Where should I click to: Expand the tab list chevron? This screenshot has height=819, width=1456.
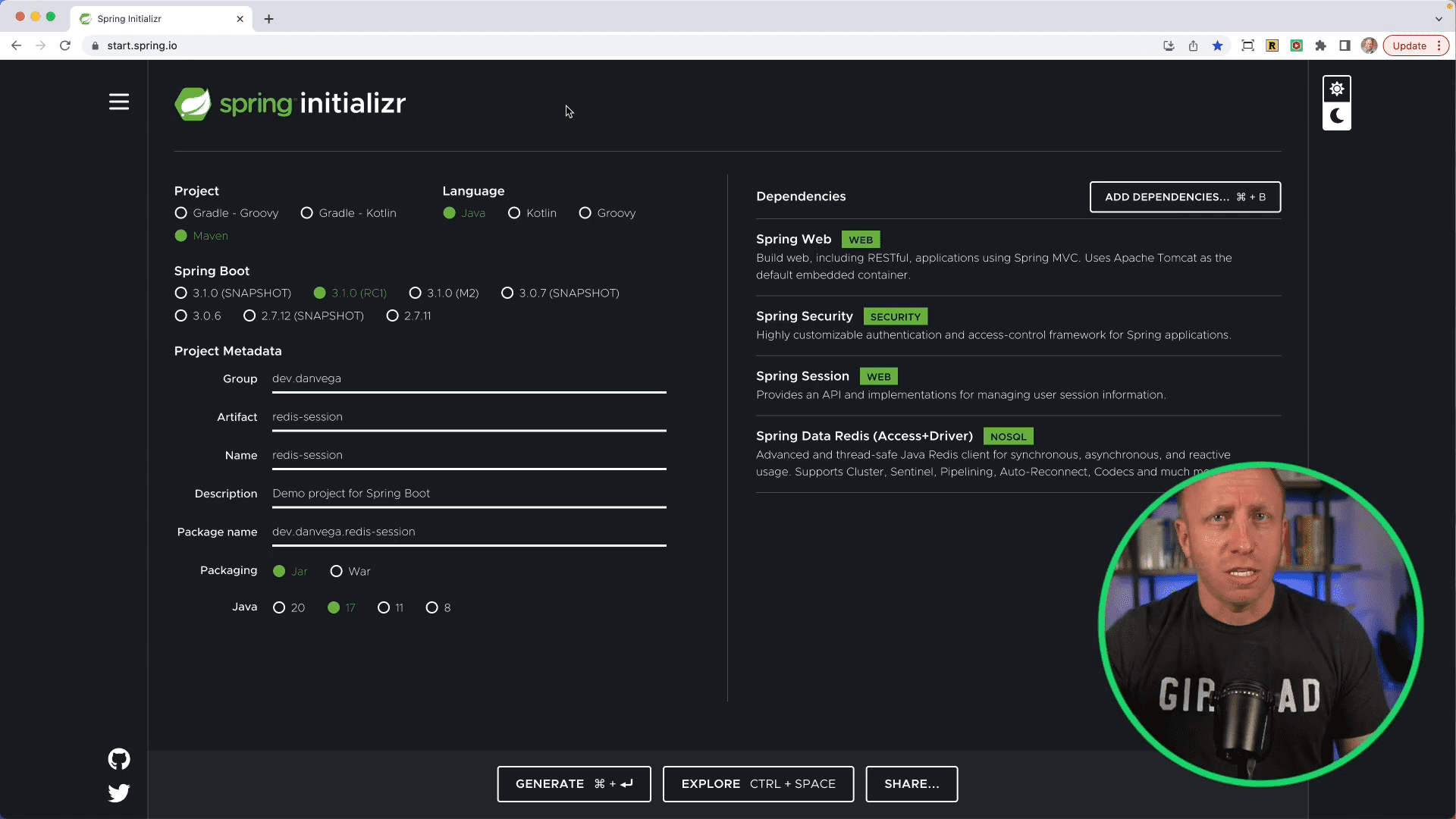[1439, 19]
